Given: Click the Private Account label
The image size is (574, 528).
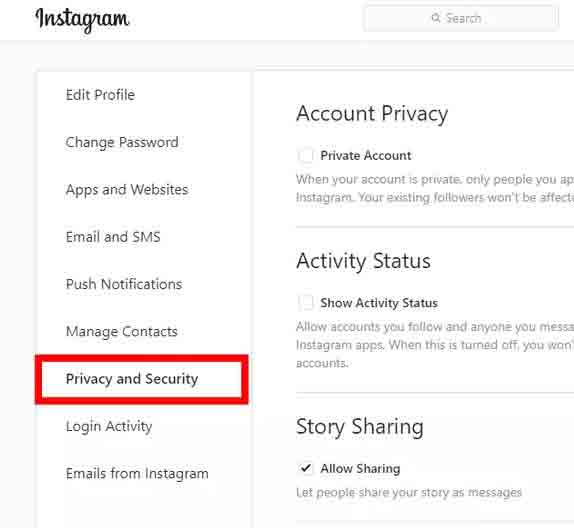Looking at the screenshot, I should click(x=366, y=156).
